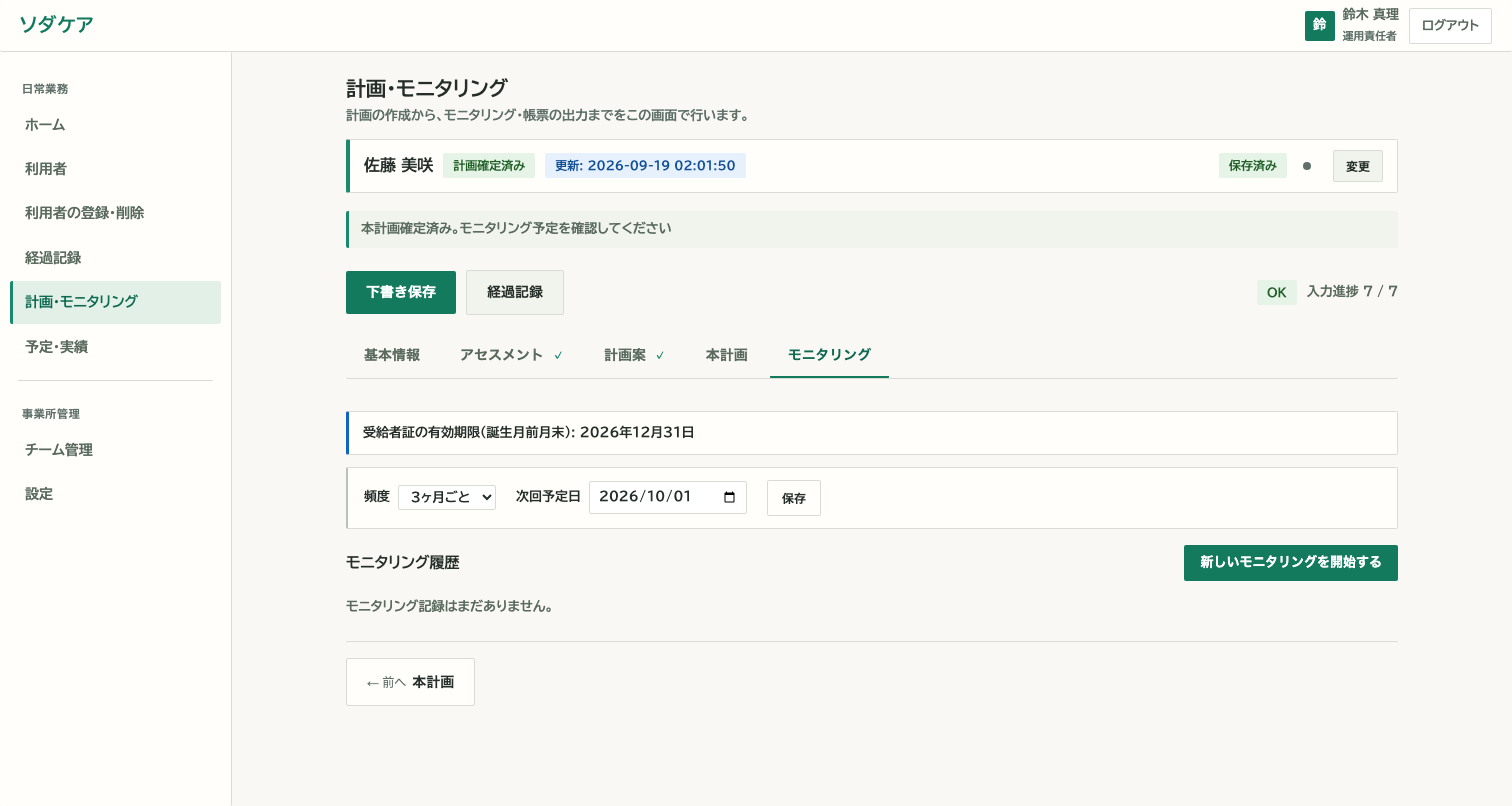Click the 次回予定日 date field

(x=668, y=497)
